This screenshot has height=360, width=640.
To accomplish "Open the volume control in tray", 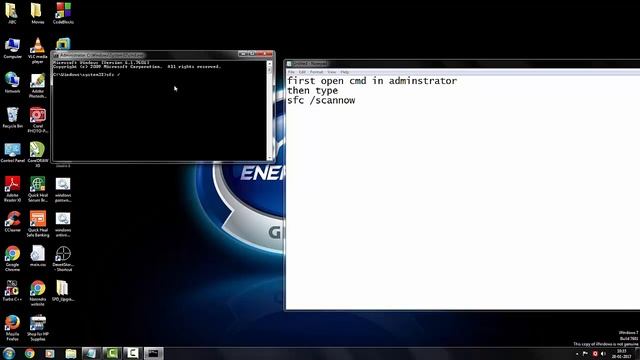I will (x=603, y=353).
